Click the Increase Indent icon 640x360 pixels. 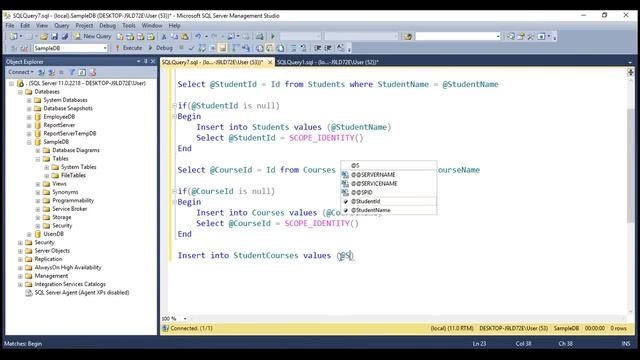328,48
